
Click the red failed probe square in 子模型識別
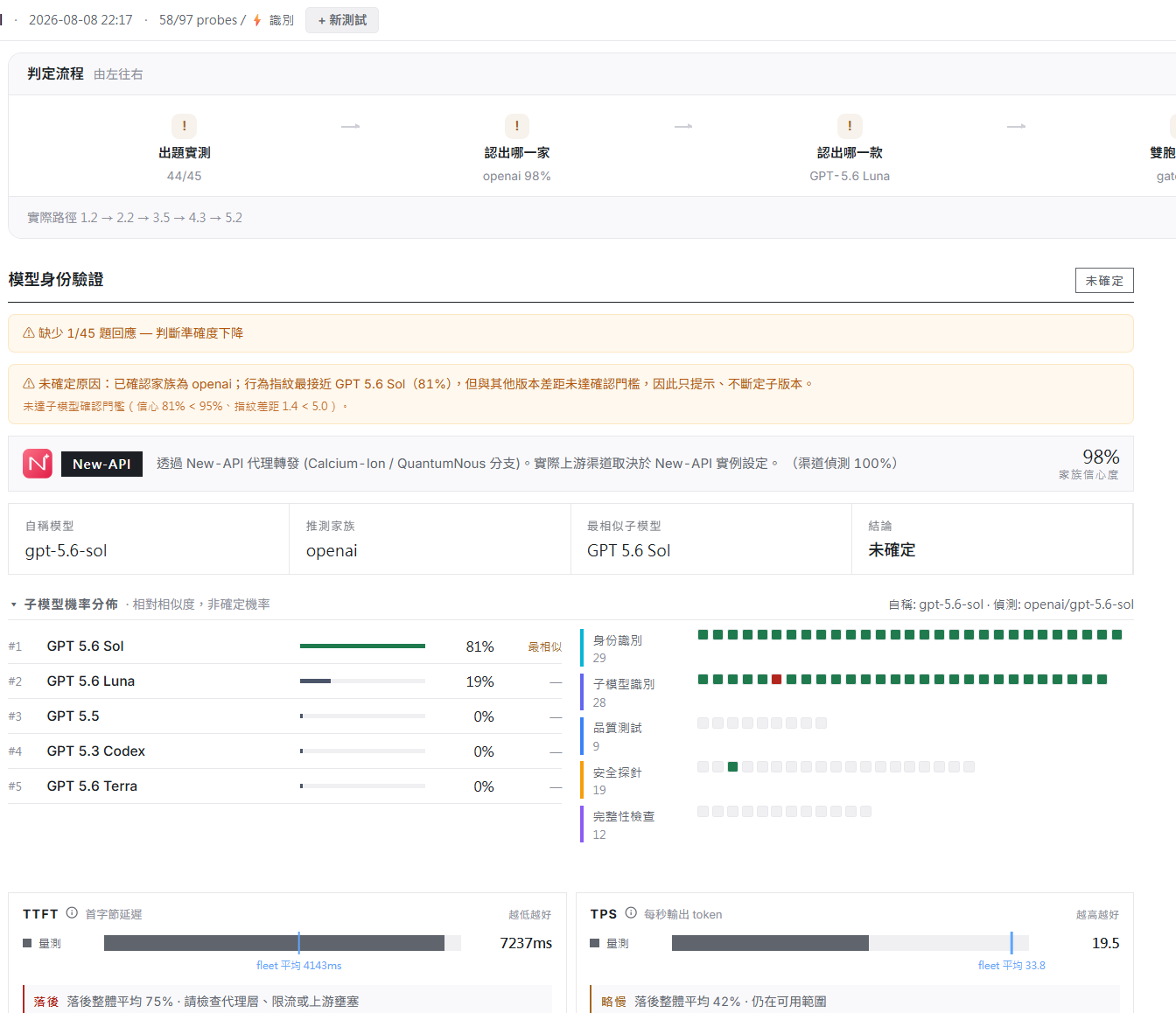[776, 680]
